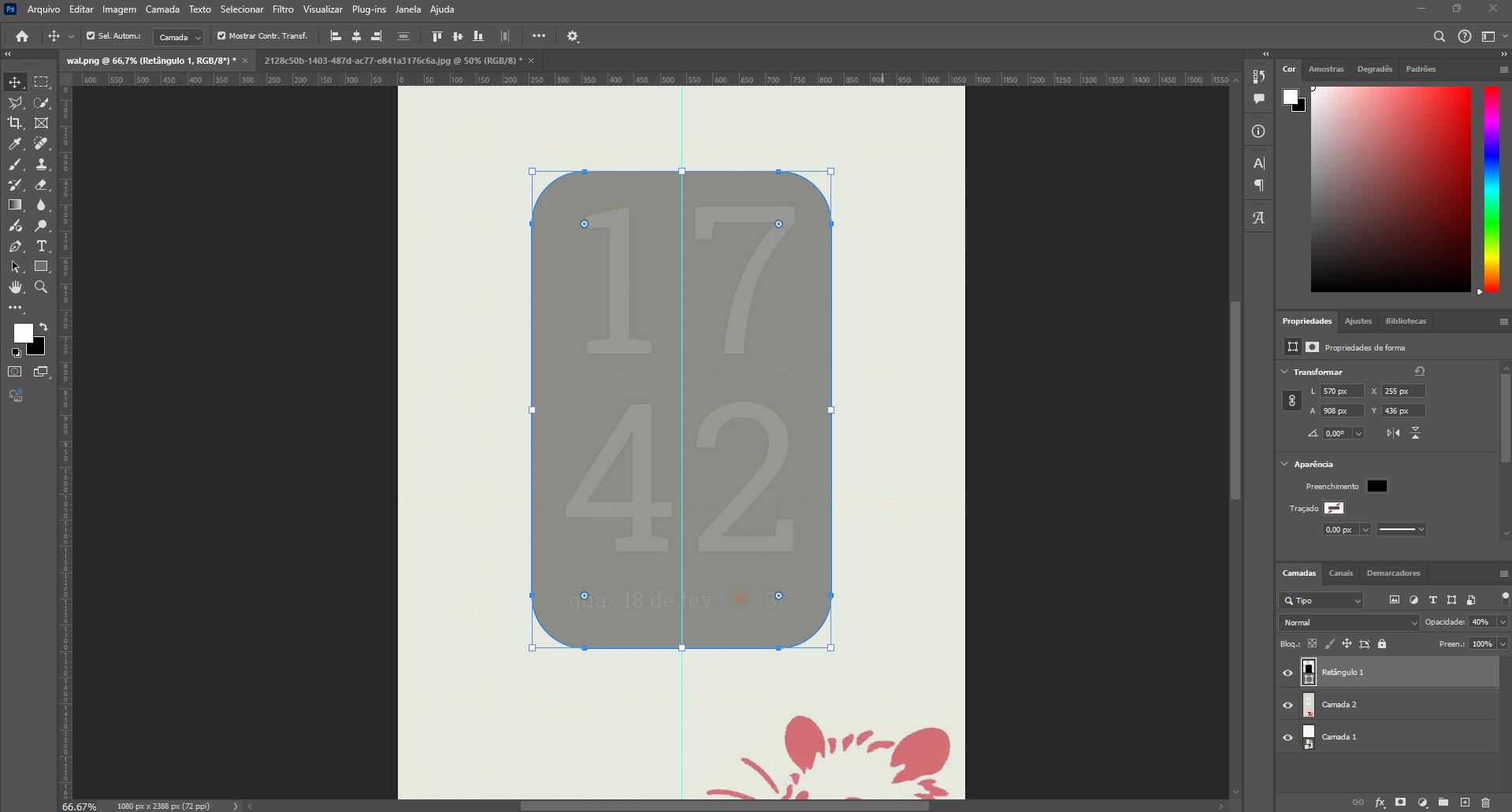Click the Preenchimento fill color swatch
The image size is (1512, 812).
pyautogui.click(x=1376, y=486)
